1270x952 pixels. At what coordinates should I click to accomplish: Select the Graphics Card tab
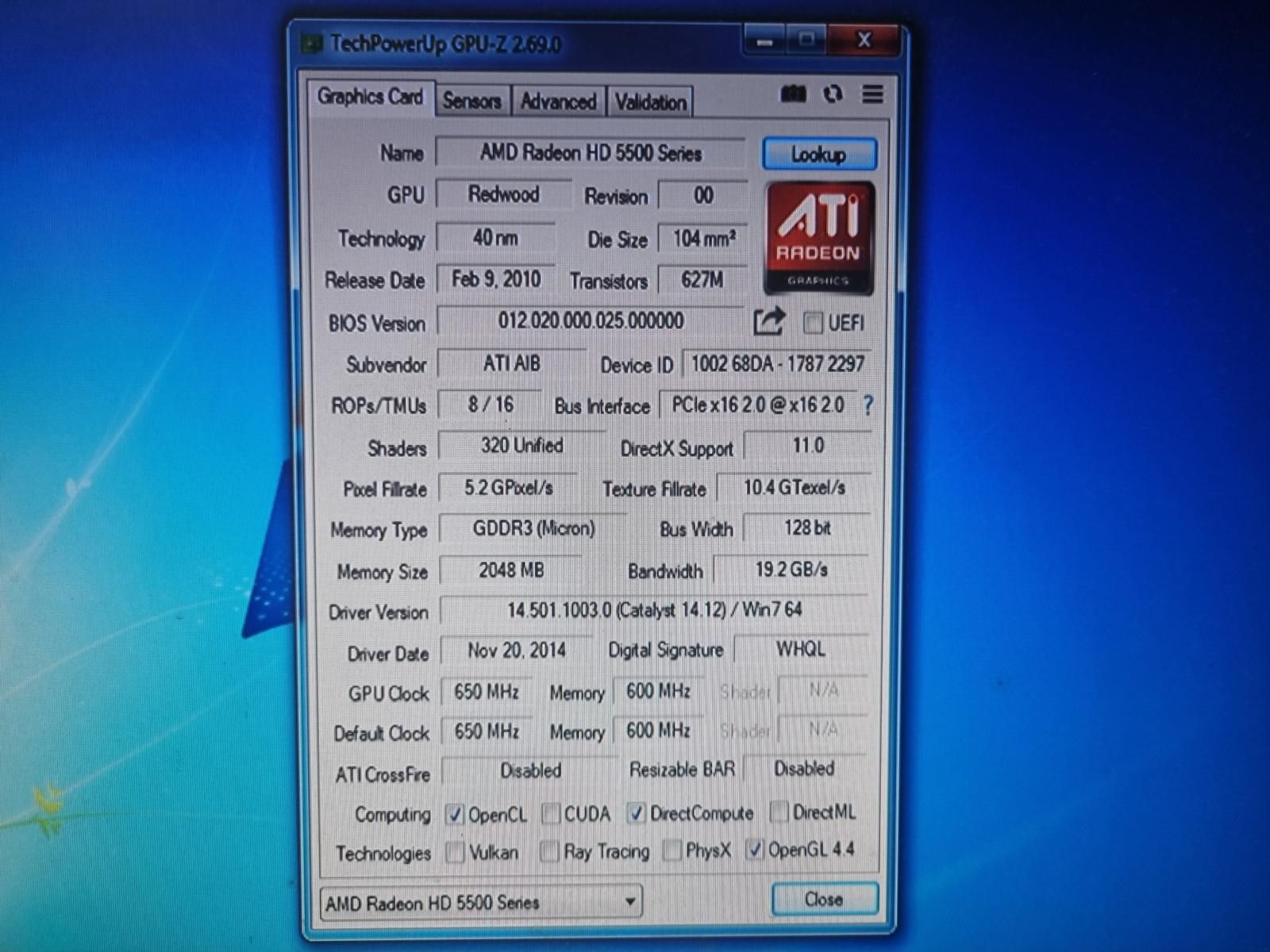click(371, 98)
